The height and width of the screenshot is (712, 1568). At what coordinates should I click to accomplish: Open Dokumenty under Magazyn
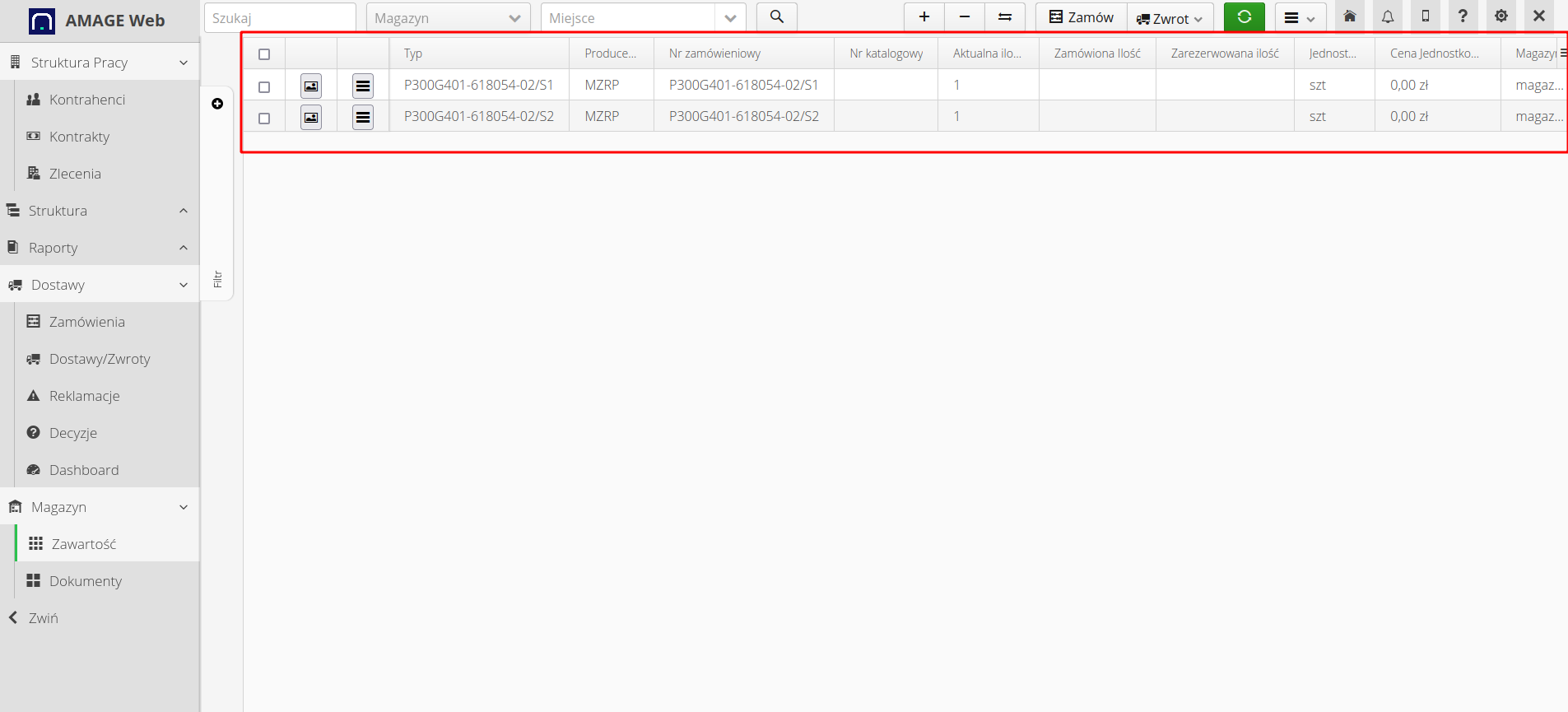[86, 581]
